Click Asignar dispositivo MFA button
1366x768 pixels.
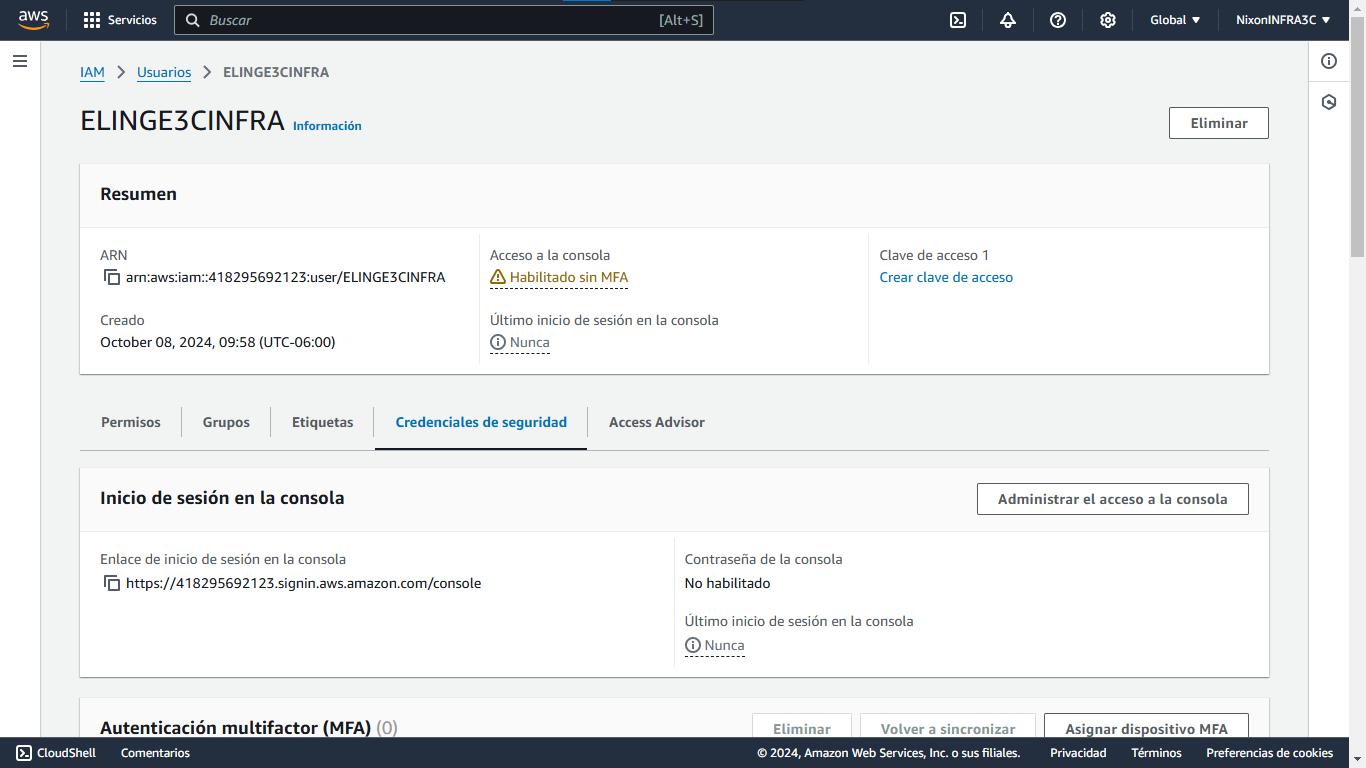tap(1146, 726)
